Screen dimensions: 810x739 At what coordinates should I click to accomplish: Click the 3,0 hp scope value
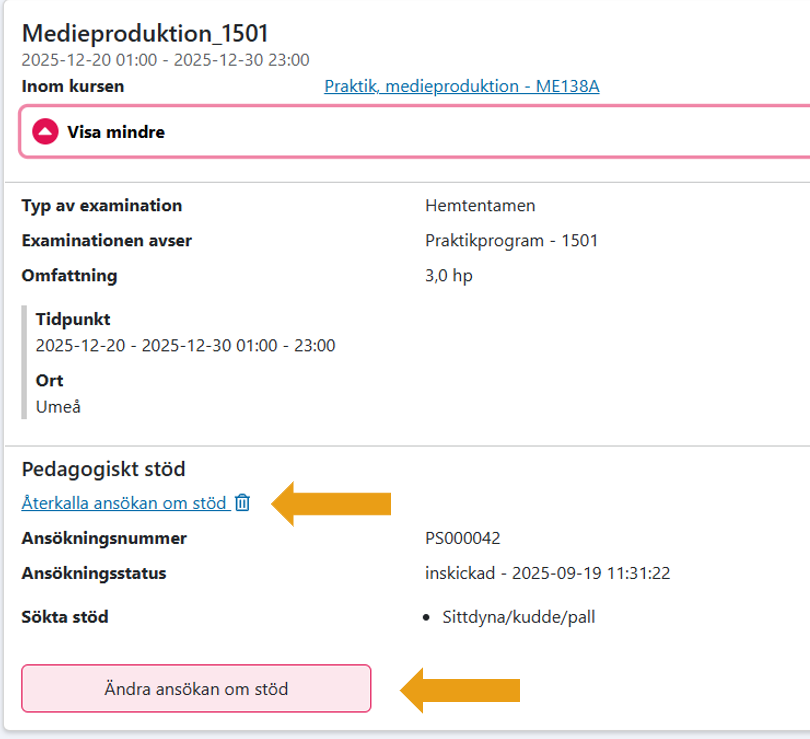coord(449,275)
